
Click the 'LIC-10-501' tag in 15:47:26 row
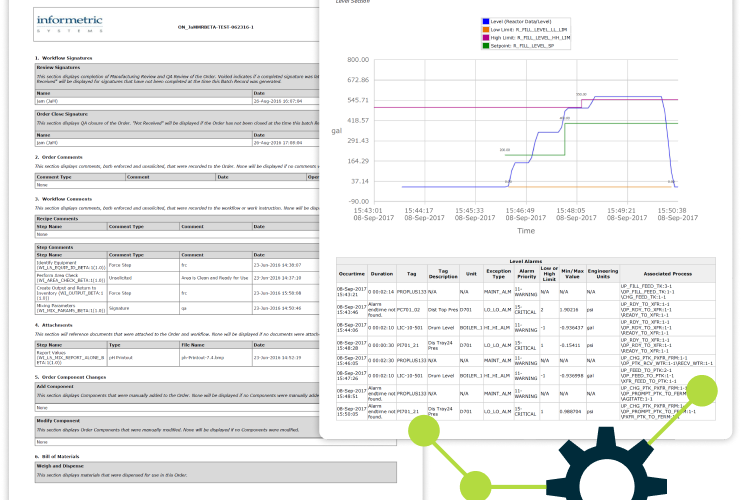[x=412, y=376]
